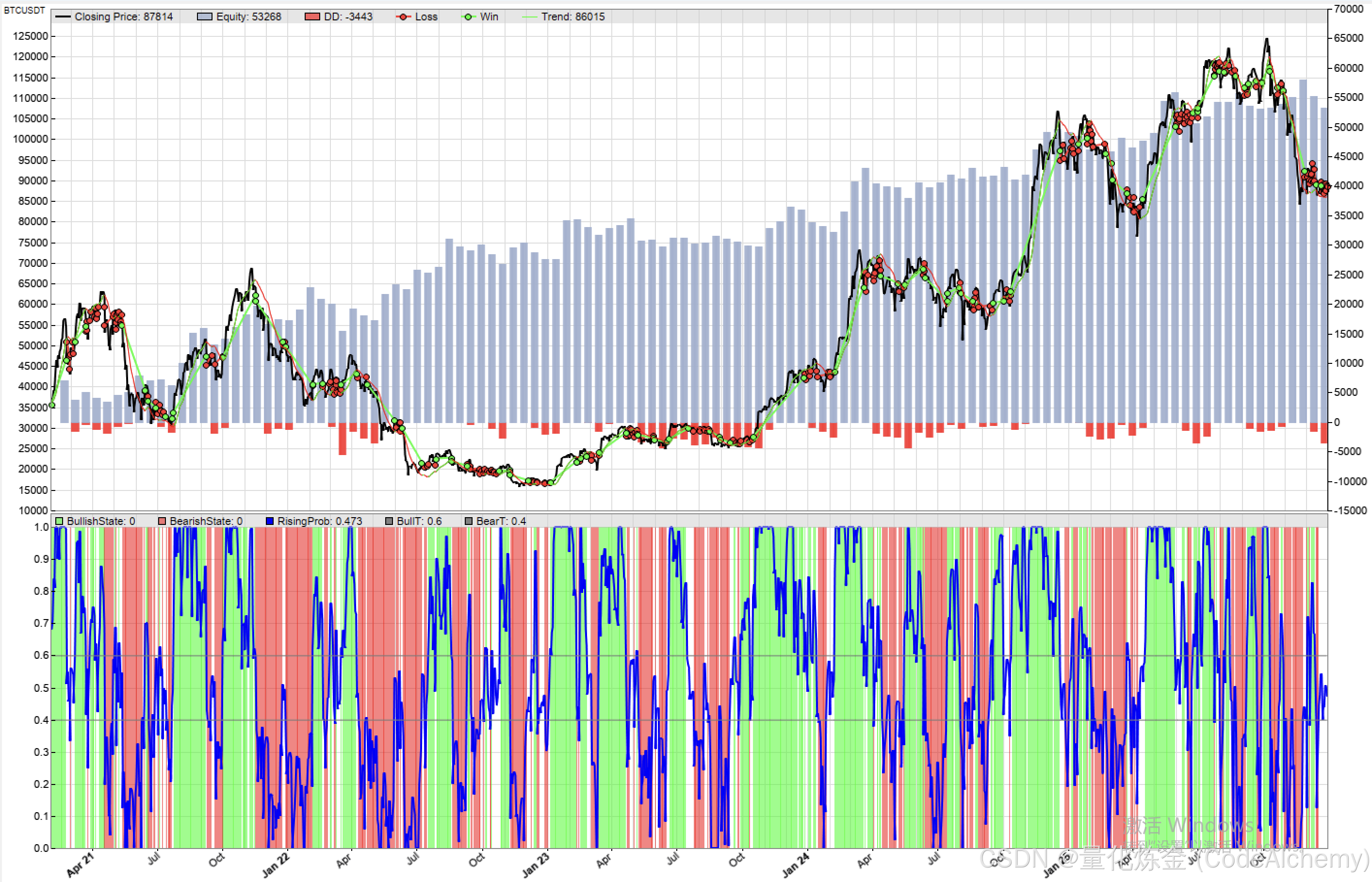Click the red BearishState legend swatch

coord(162,521)
